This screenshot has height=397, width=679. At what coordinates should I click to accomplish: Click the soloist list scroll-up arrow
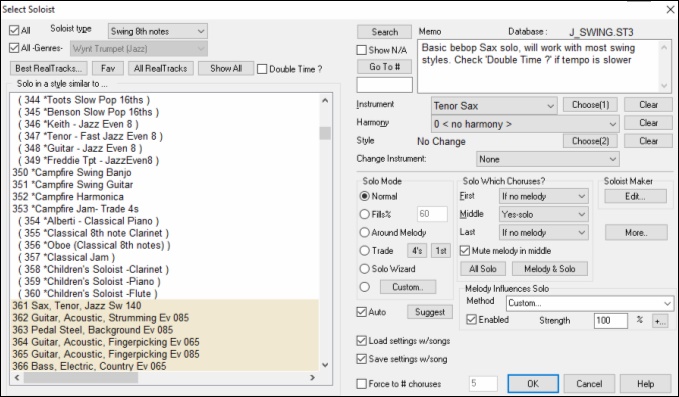click(325, 100)
